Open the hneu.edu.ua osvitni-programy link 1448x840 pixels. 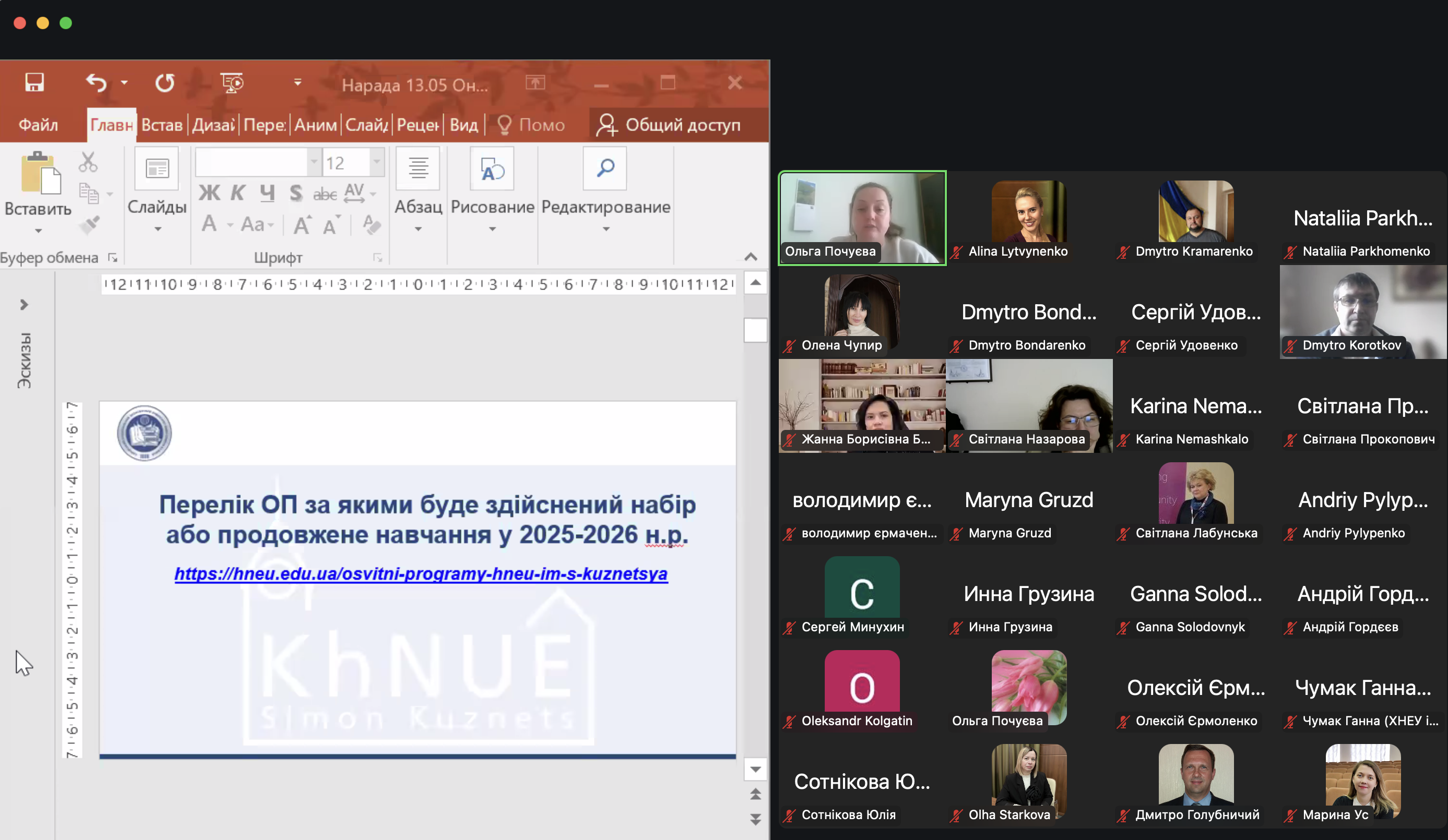[x=421, y=573]
